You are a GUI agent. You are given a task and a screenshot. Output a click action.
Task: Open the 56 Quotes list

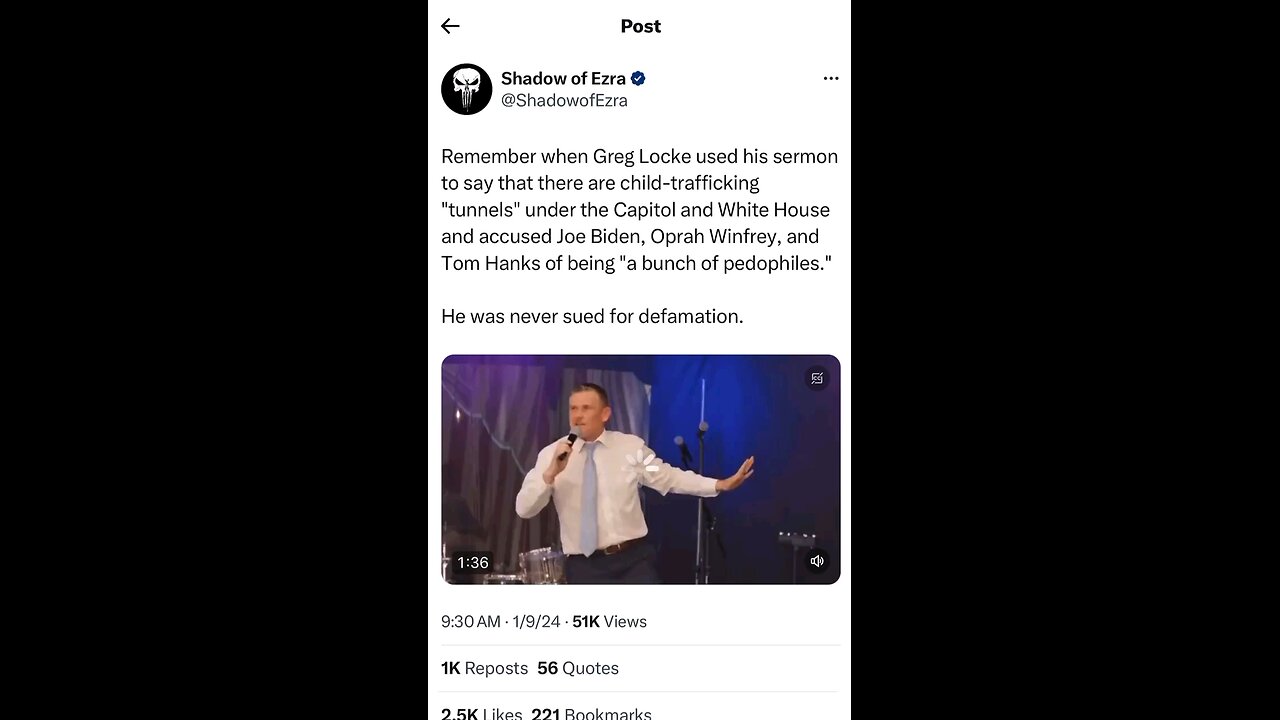pyautogui.click(x=578, y=668)
